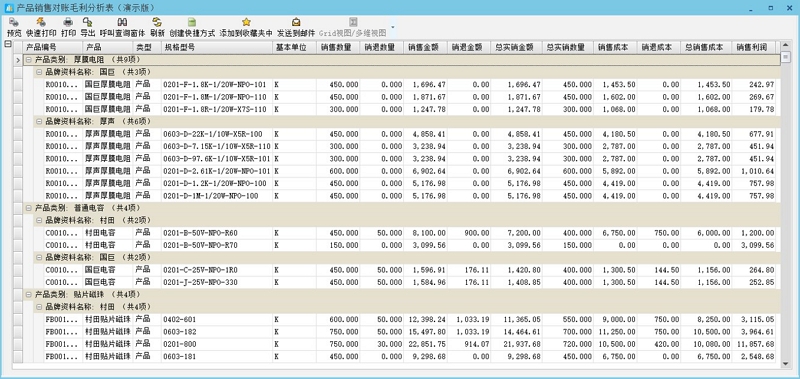Viewport: 800px width, 379px height.
Task: Click 发送到邮件 send mail icon
Action: click(x=296, y=22)
